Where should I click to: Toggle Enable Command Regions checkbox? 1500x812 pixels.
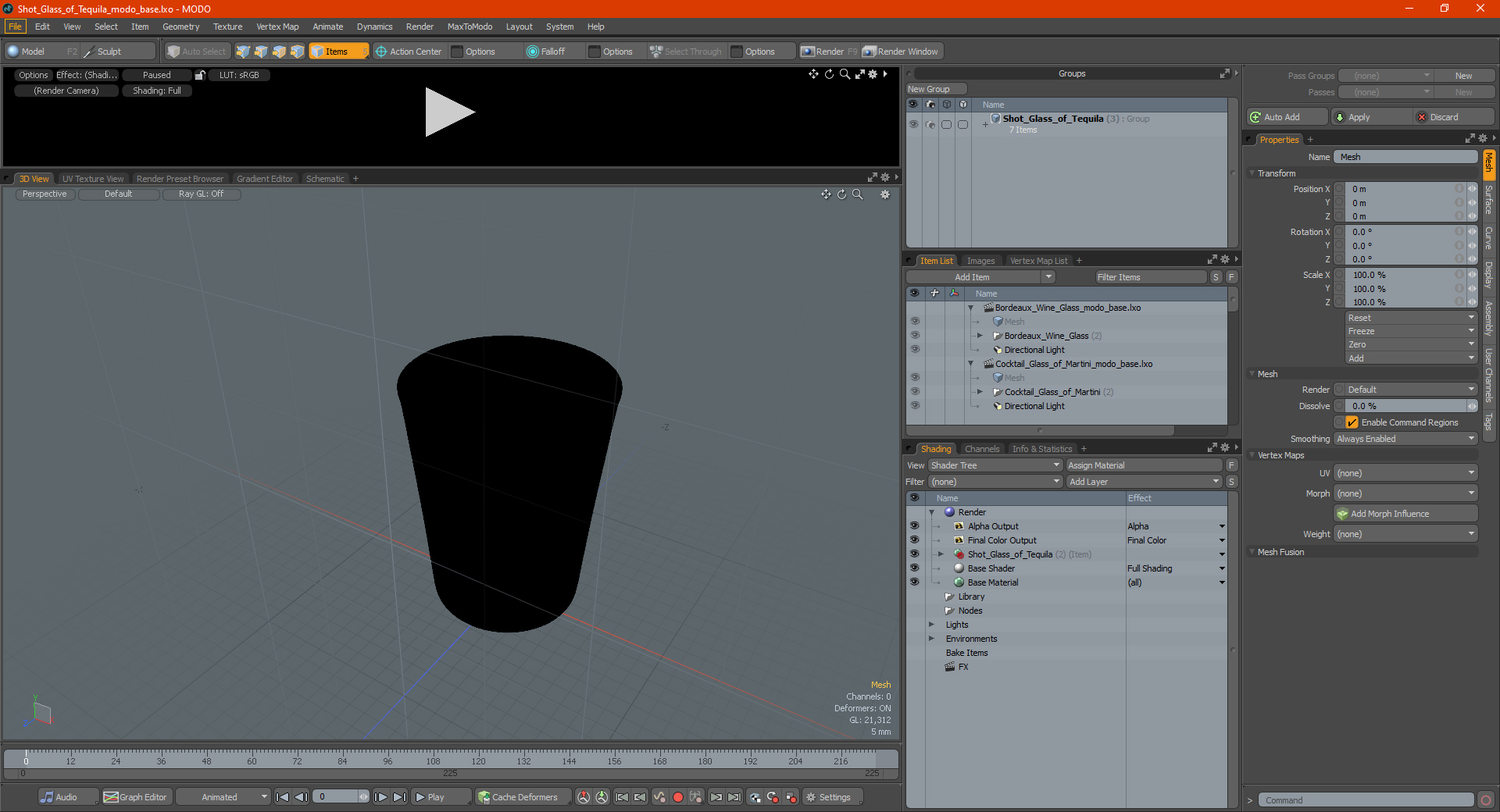(1352, 422)
